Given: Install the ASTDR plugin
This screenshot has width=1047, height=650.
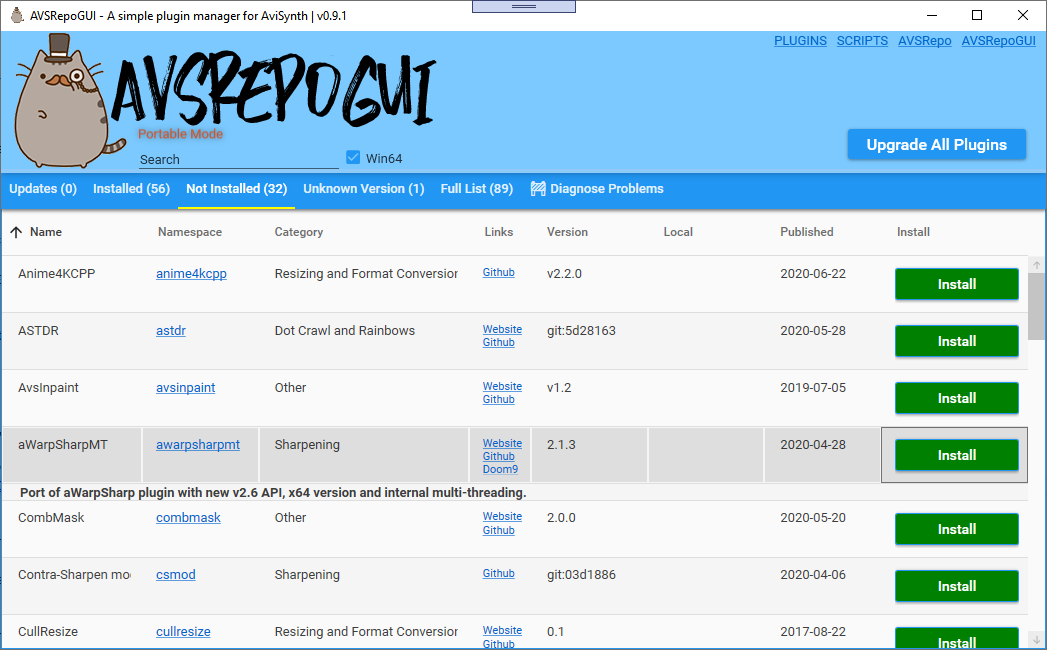Looking at the screenshot, I should (x=956, y=341).
